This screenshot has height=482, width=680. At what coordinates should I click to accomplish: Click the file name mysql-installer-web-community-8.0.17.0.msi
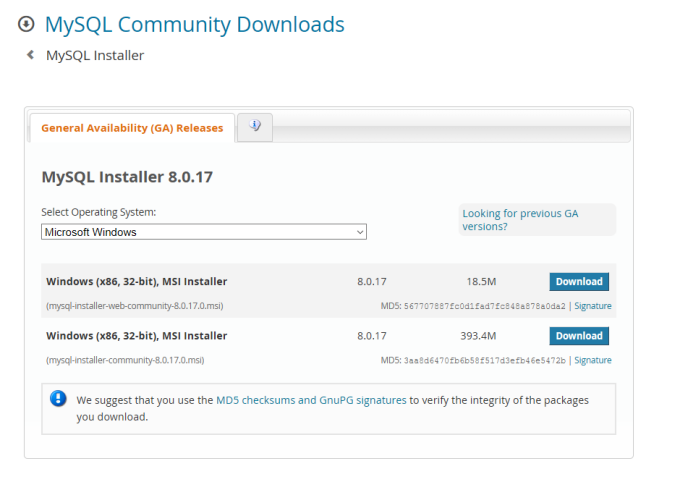134,306
